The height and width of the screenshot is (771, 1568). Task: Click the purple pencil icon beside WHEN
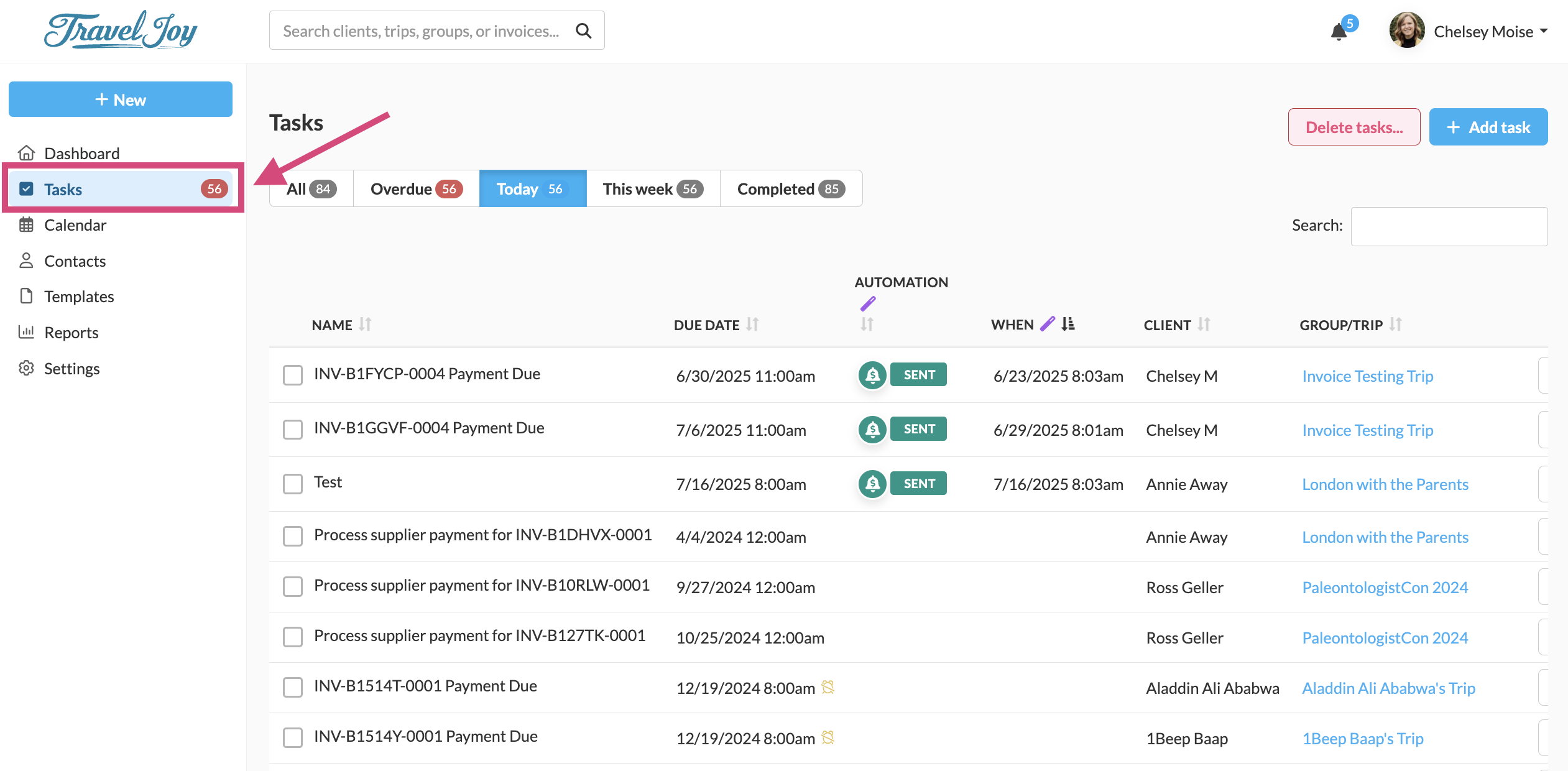pos(1048,323)
